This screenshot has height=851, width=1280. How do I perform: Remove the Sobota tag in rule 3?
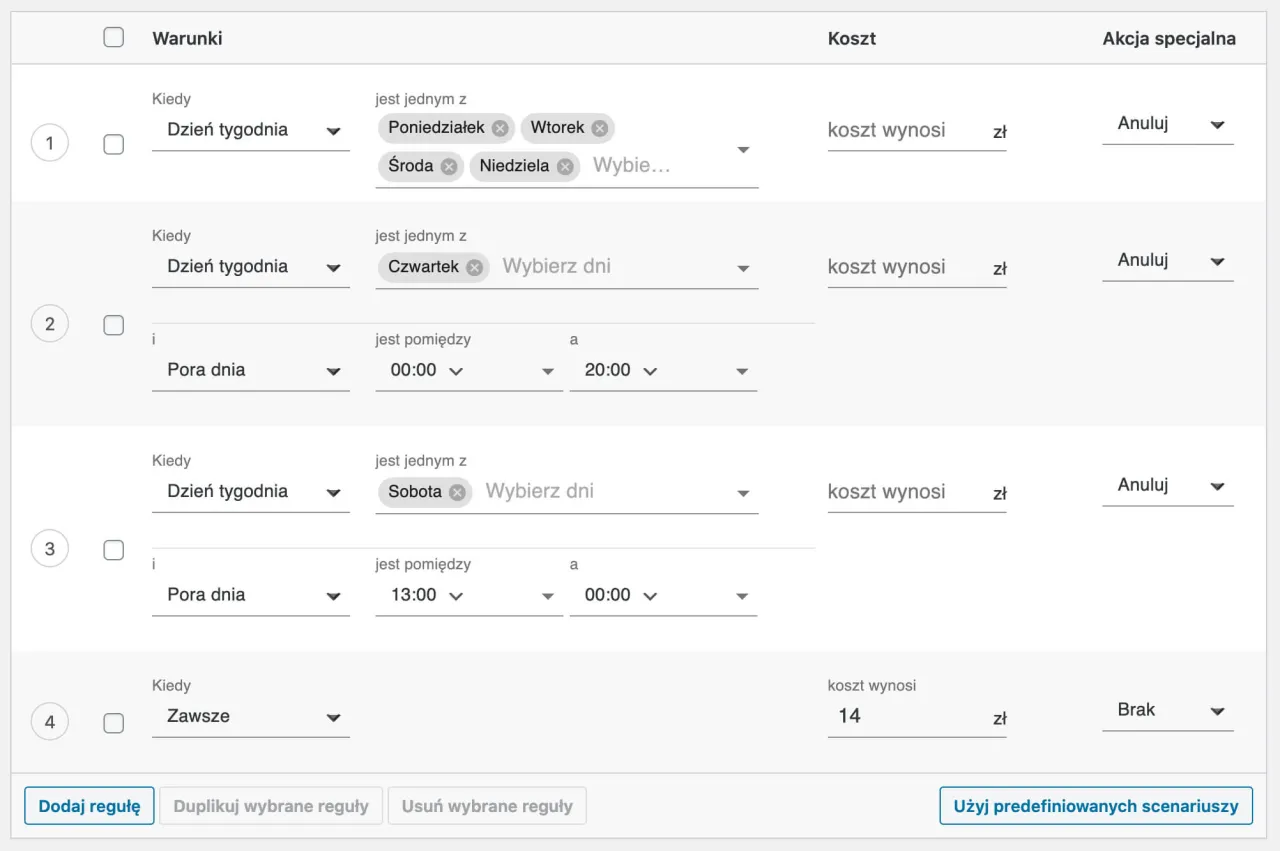pyautogui.click(x=457, y=492)
